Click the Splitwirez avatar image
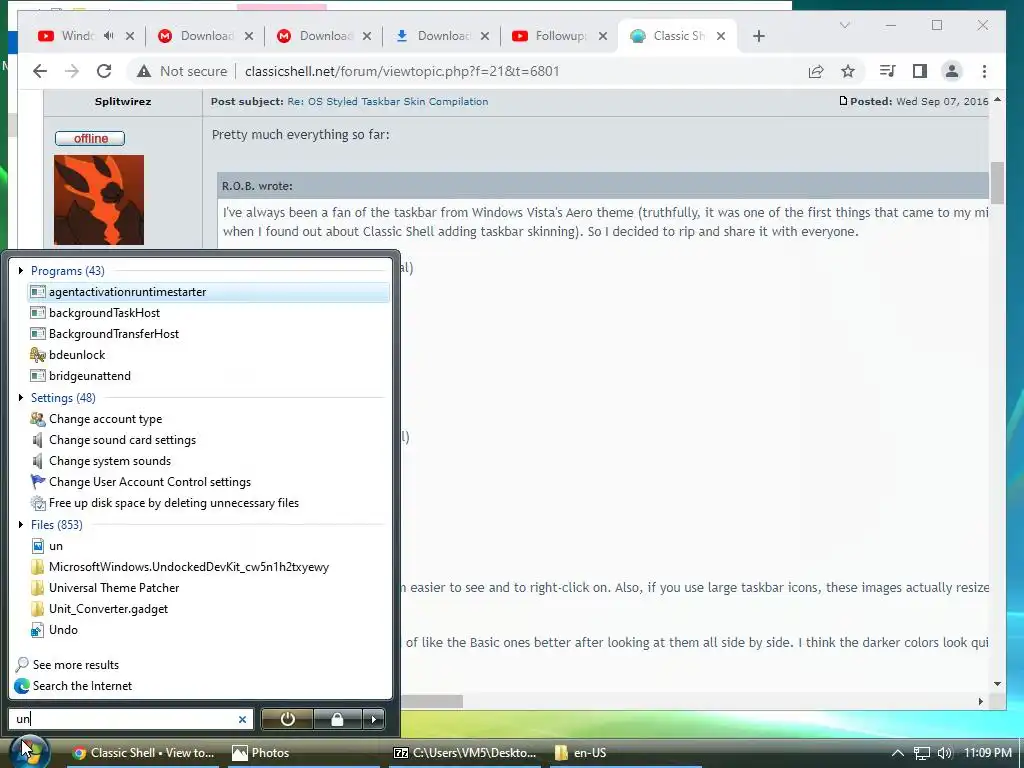Viewport: 1024px width, 768px height. (99, 200)
